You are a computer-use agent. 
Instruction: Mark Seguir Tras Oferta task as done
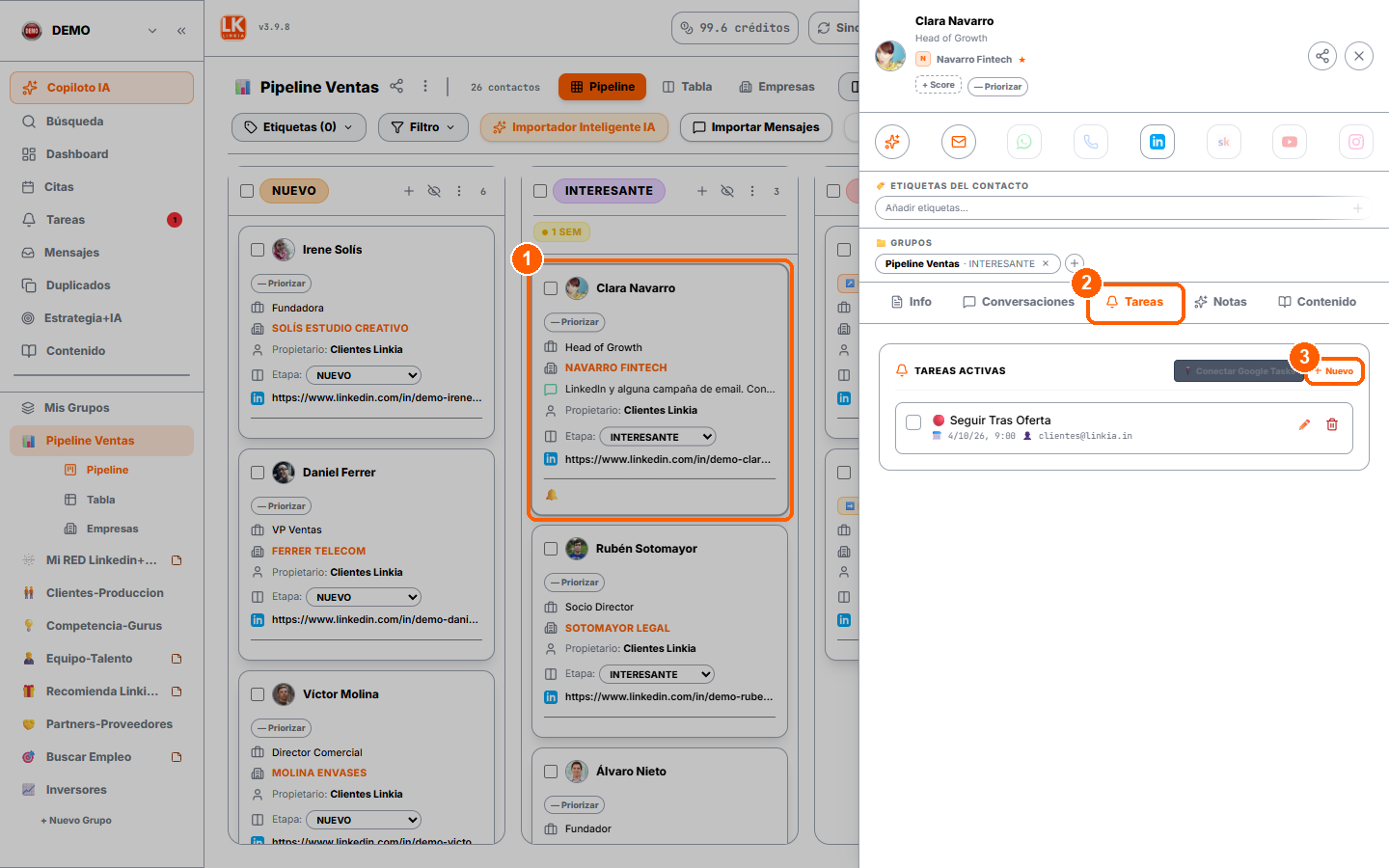913,422
